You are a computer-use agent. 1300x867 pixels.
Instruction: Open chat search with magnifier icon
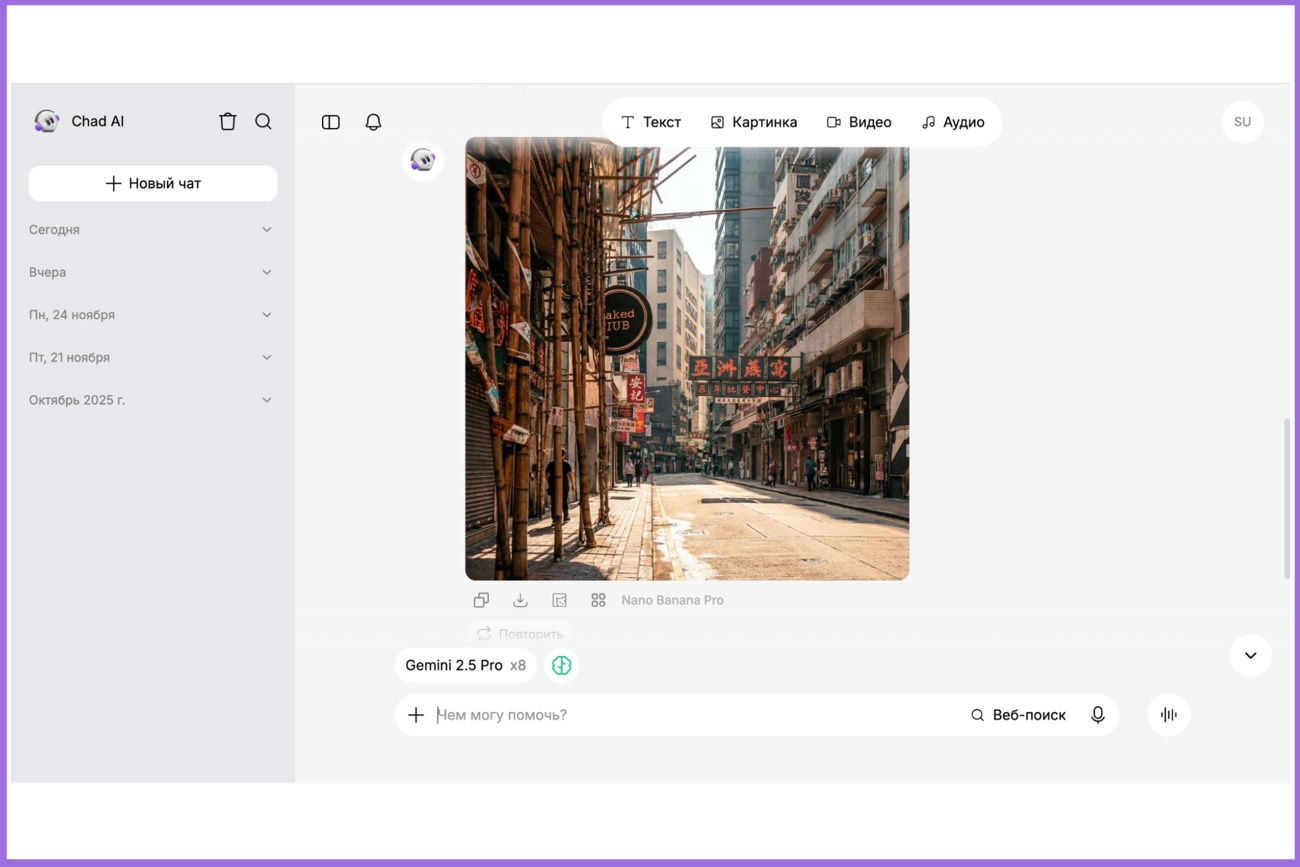263,121
